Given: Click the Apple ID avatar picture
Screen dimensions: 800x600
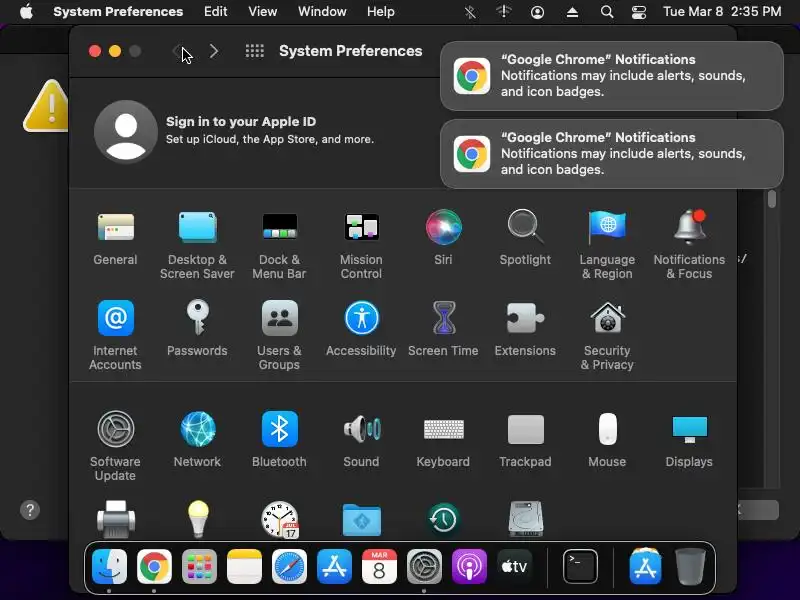Looking at the screenshot, I should 126,131.
